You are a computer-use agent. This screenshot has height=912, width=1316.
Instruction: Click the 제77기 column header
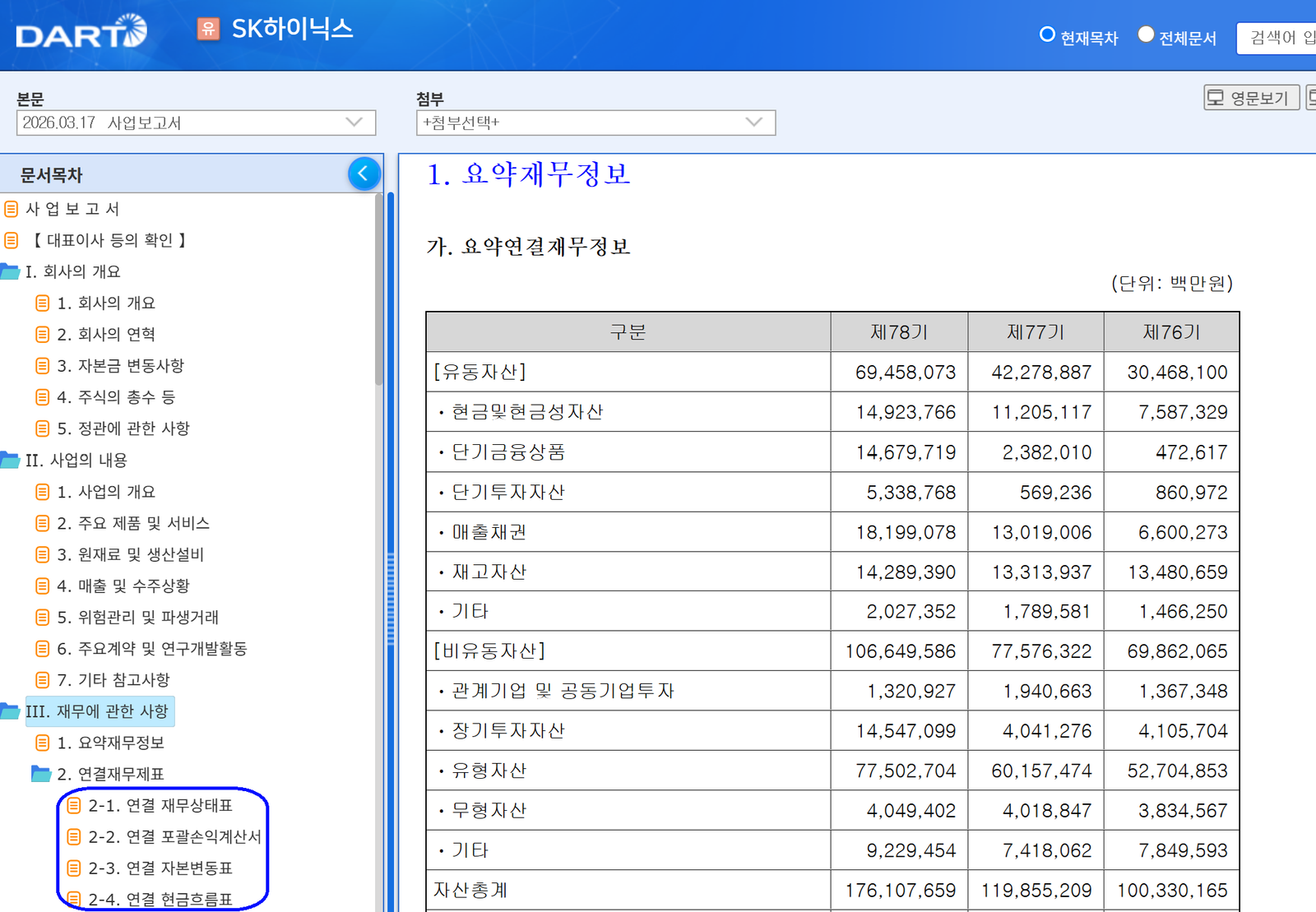(x=1036, y=332)
